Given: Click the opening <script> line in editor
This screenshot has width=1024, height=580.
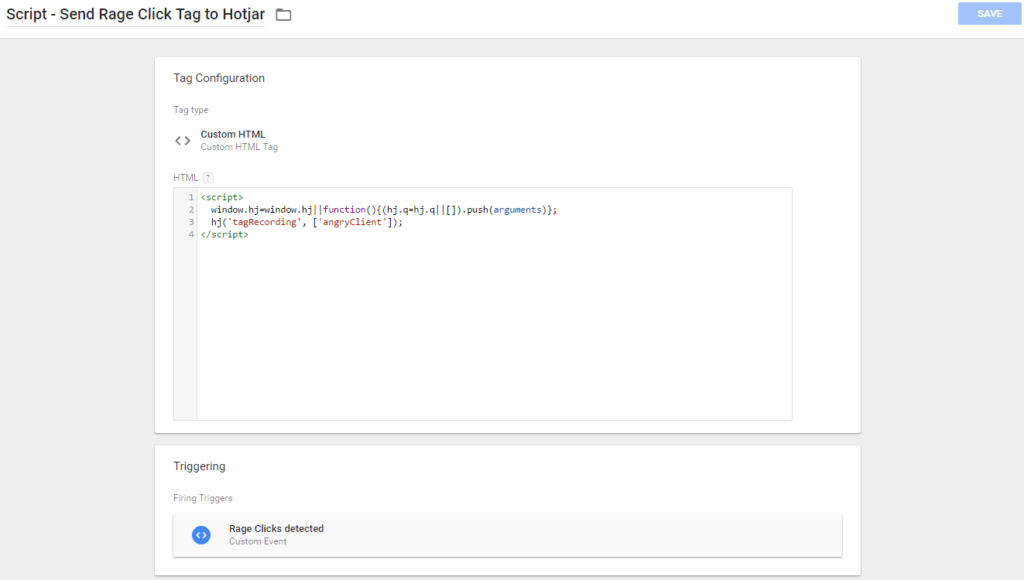Looking at the screenshot, I should pos(222,197).
